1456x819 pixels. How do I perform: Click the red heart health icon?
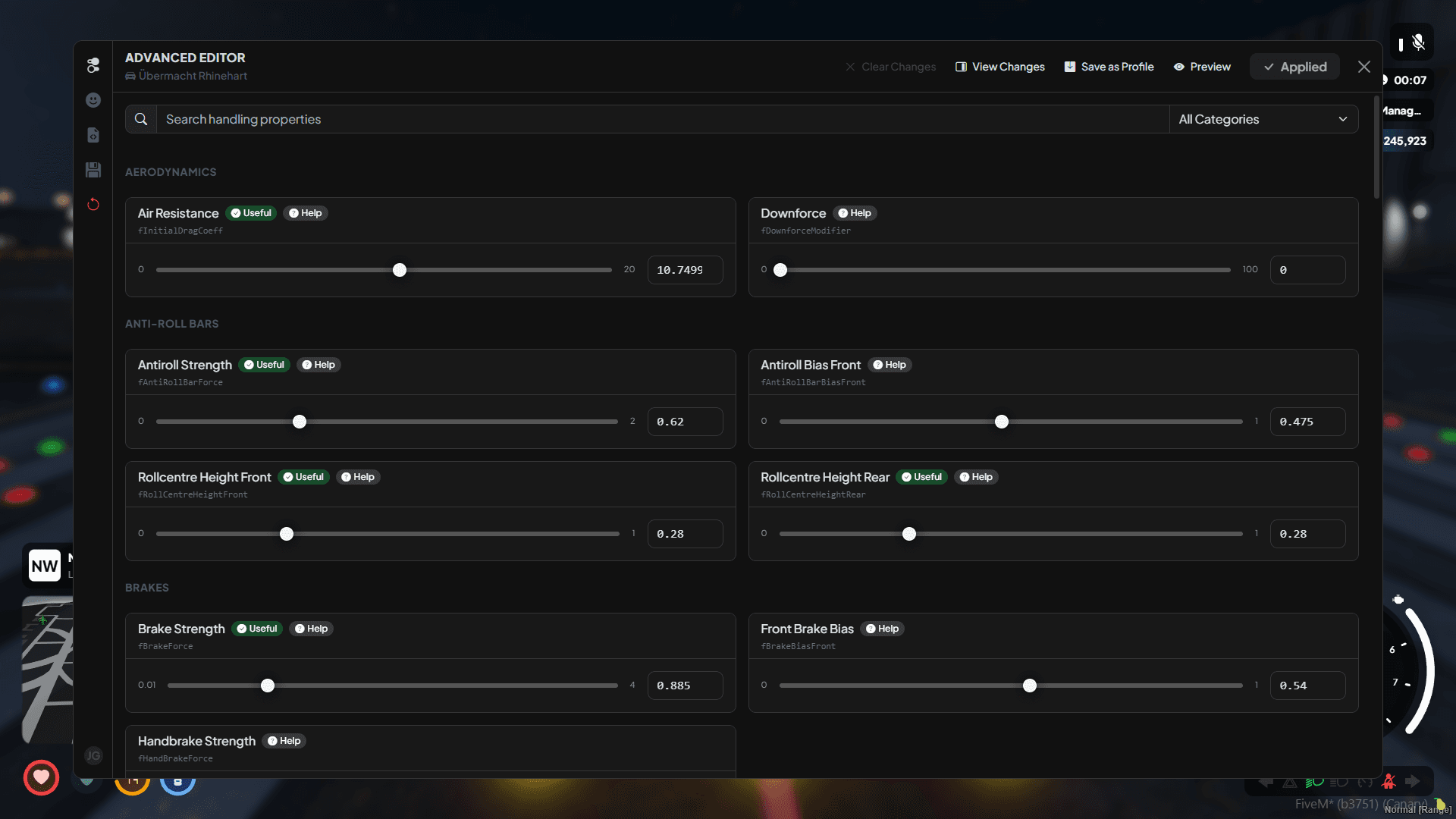(x=41, y=777)
